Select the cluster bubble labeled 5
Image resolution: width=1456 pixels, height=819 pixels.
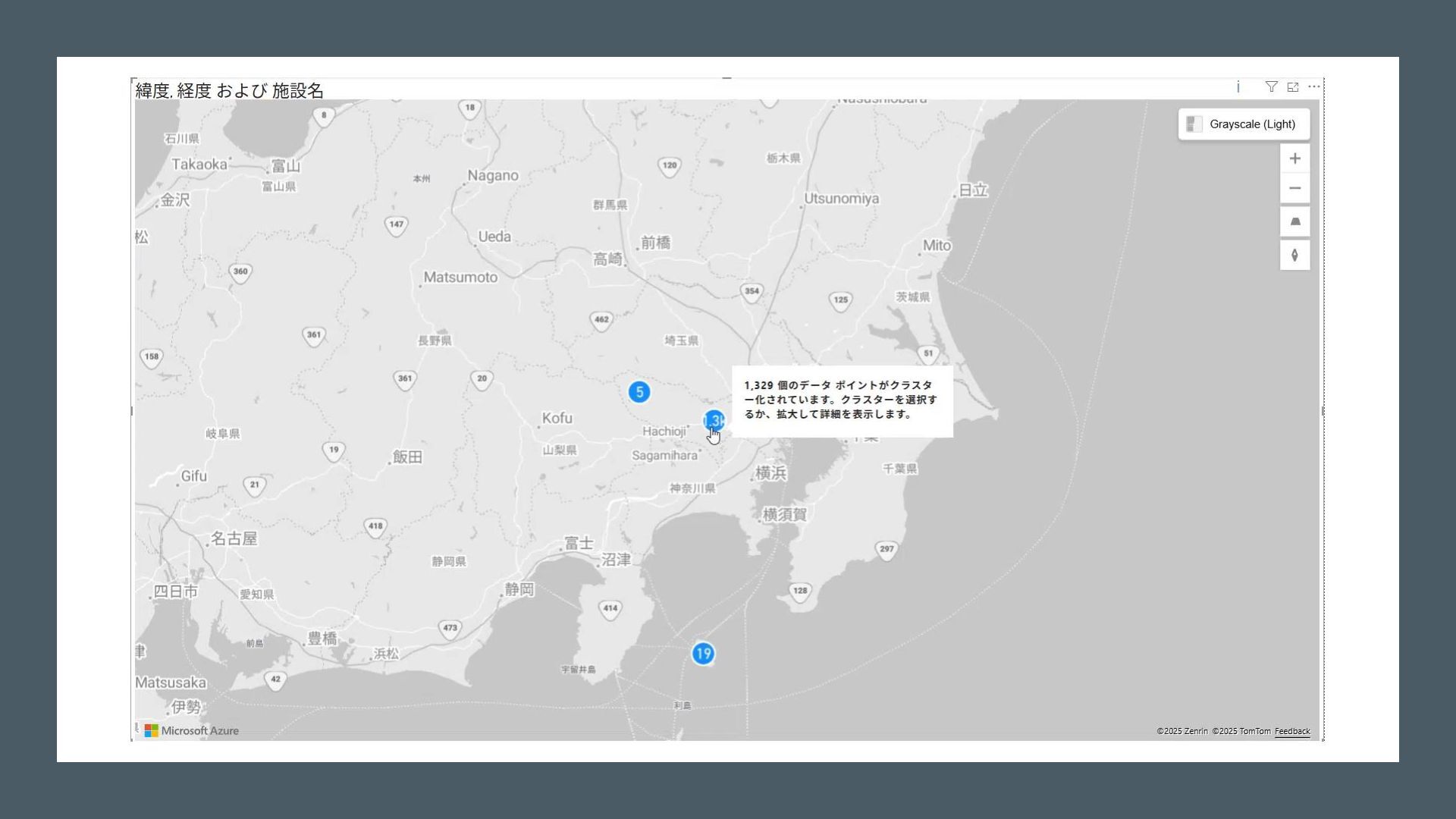[x=639, y=392]
